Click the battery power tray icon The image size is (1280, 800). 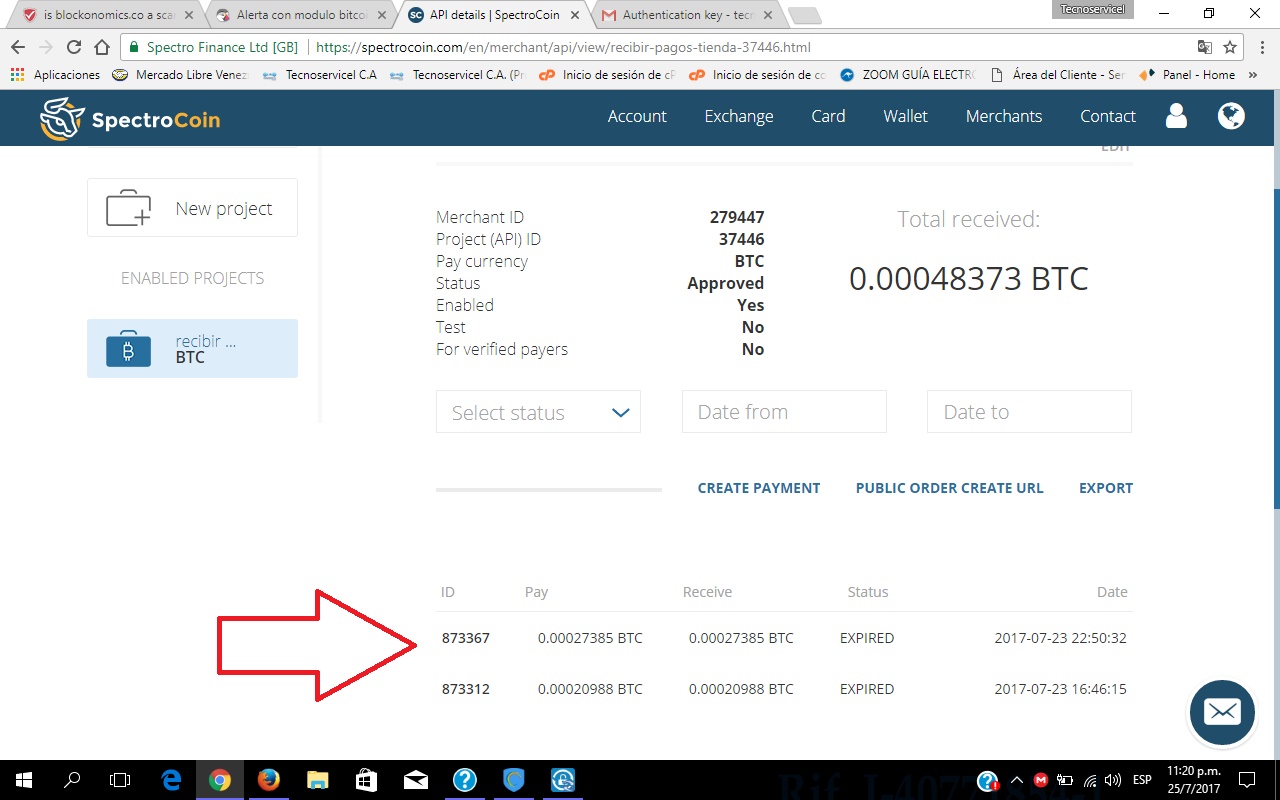tap(1066, 780)
